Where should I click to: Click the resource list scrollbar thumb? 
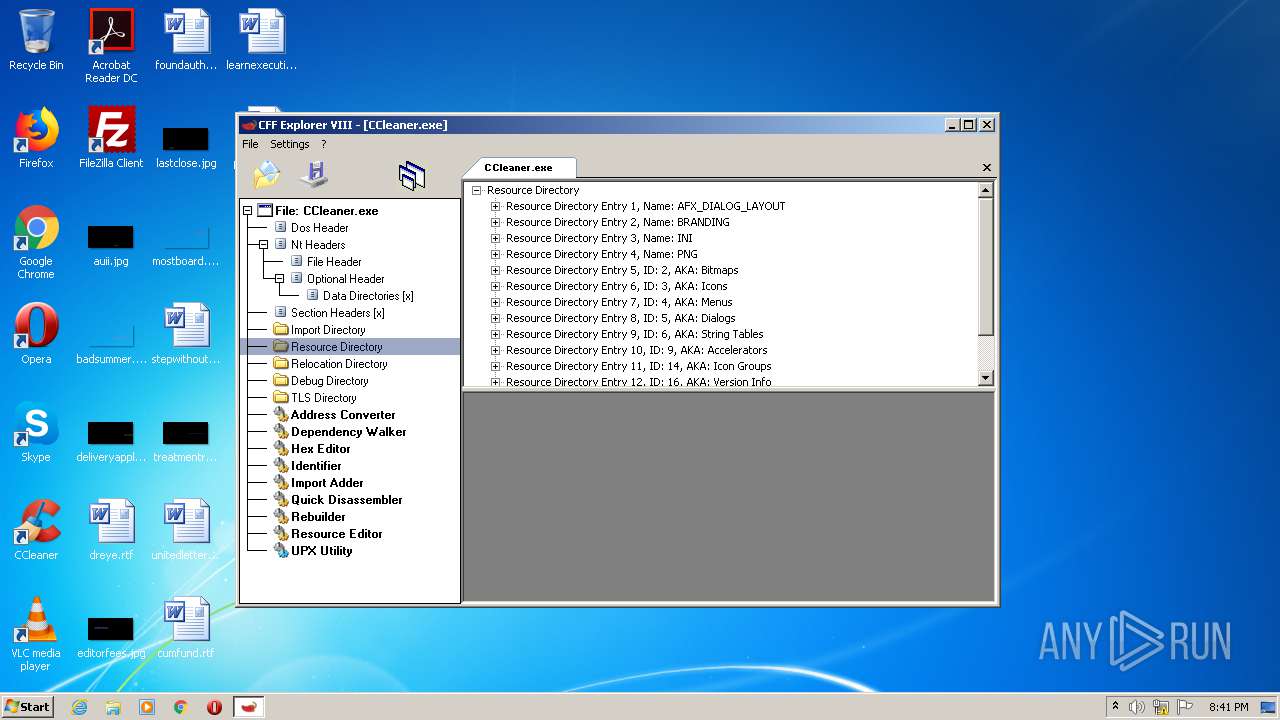click(x=985, y=266)
